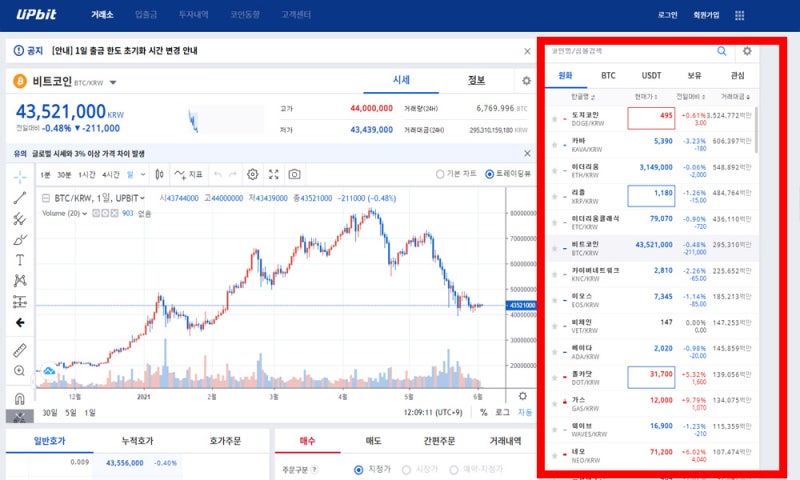Open the chart interval dropdown chevron
Image resolution: width=800 pixels, height=480 pixels.
[x=143, y=174]
